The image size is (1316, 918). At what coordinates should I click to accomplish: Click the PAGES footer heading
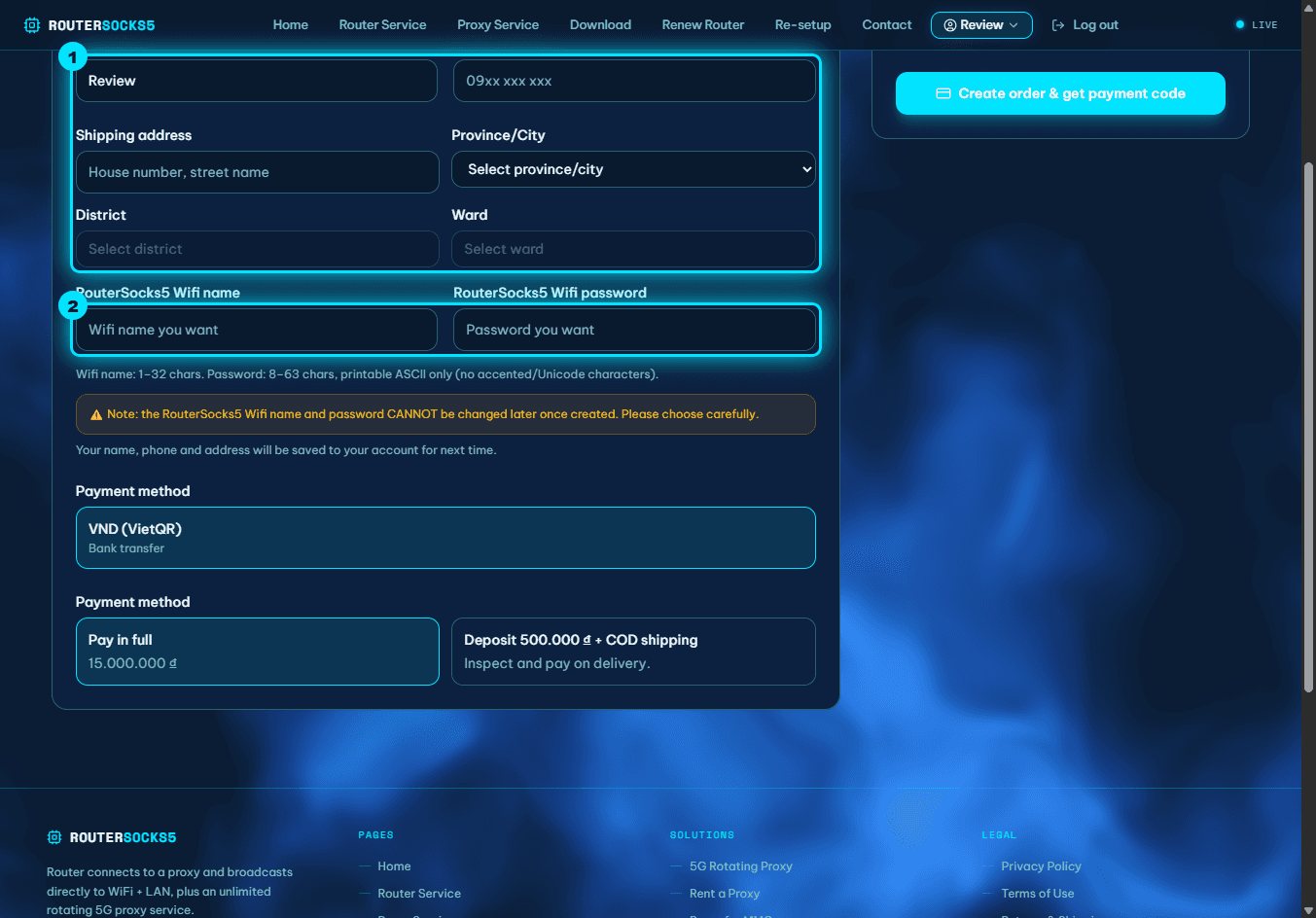[x=375, y=835]
